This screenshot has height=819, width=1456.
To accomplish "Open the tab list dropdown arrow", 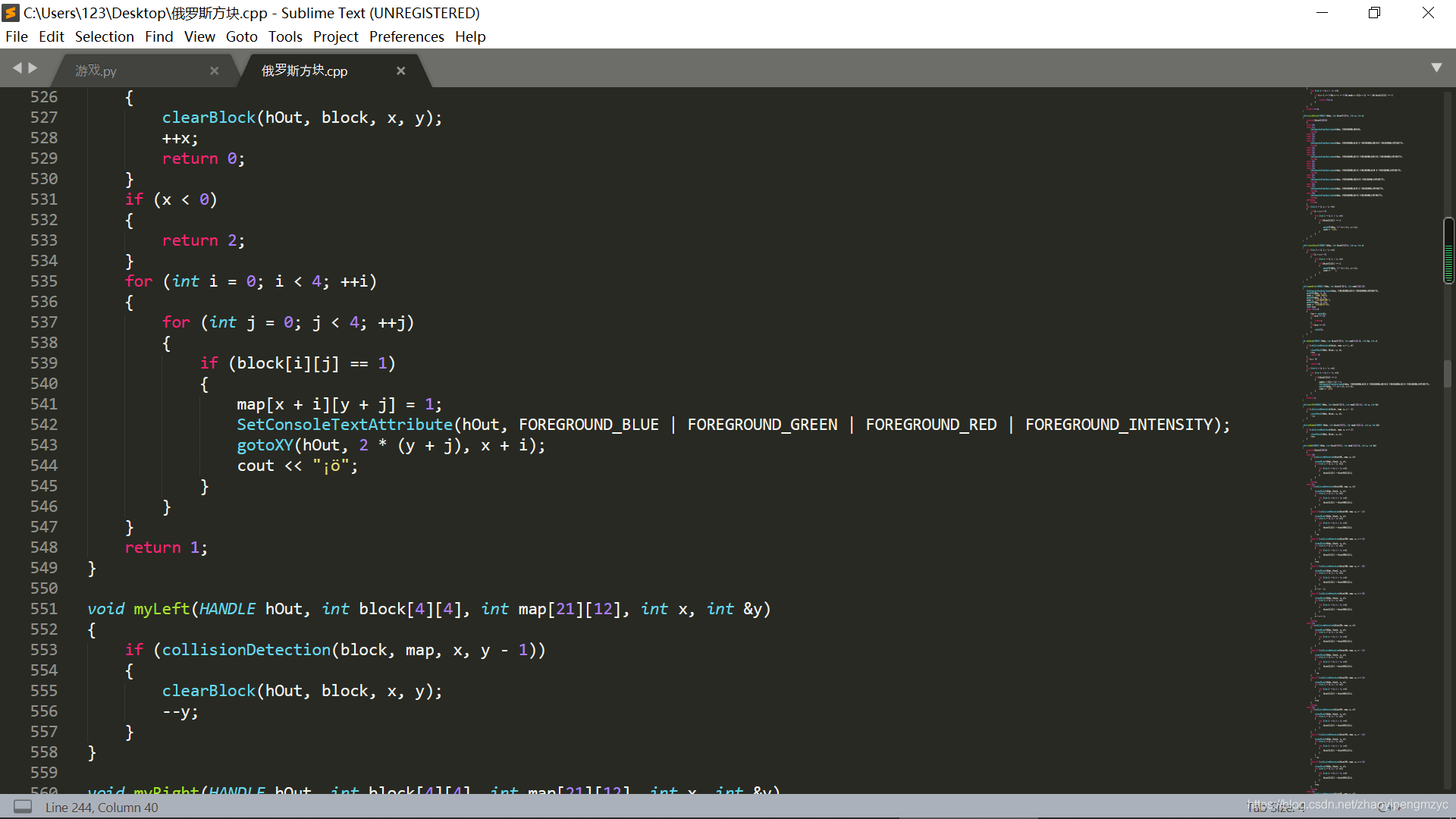I will point(1436,67).
